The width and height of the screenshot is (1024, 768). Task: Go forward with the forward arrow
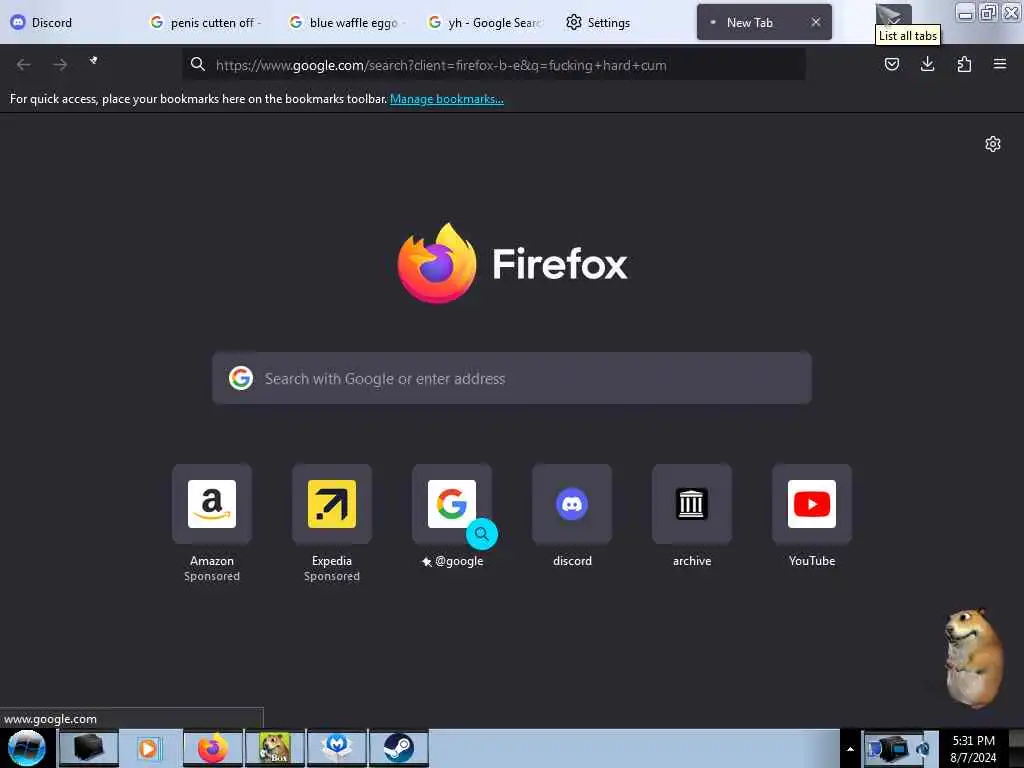(x=60, y=64)
